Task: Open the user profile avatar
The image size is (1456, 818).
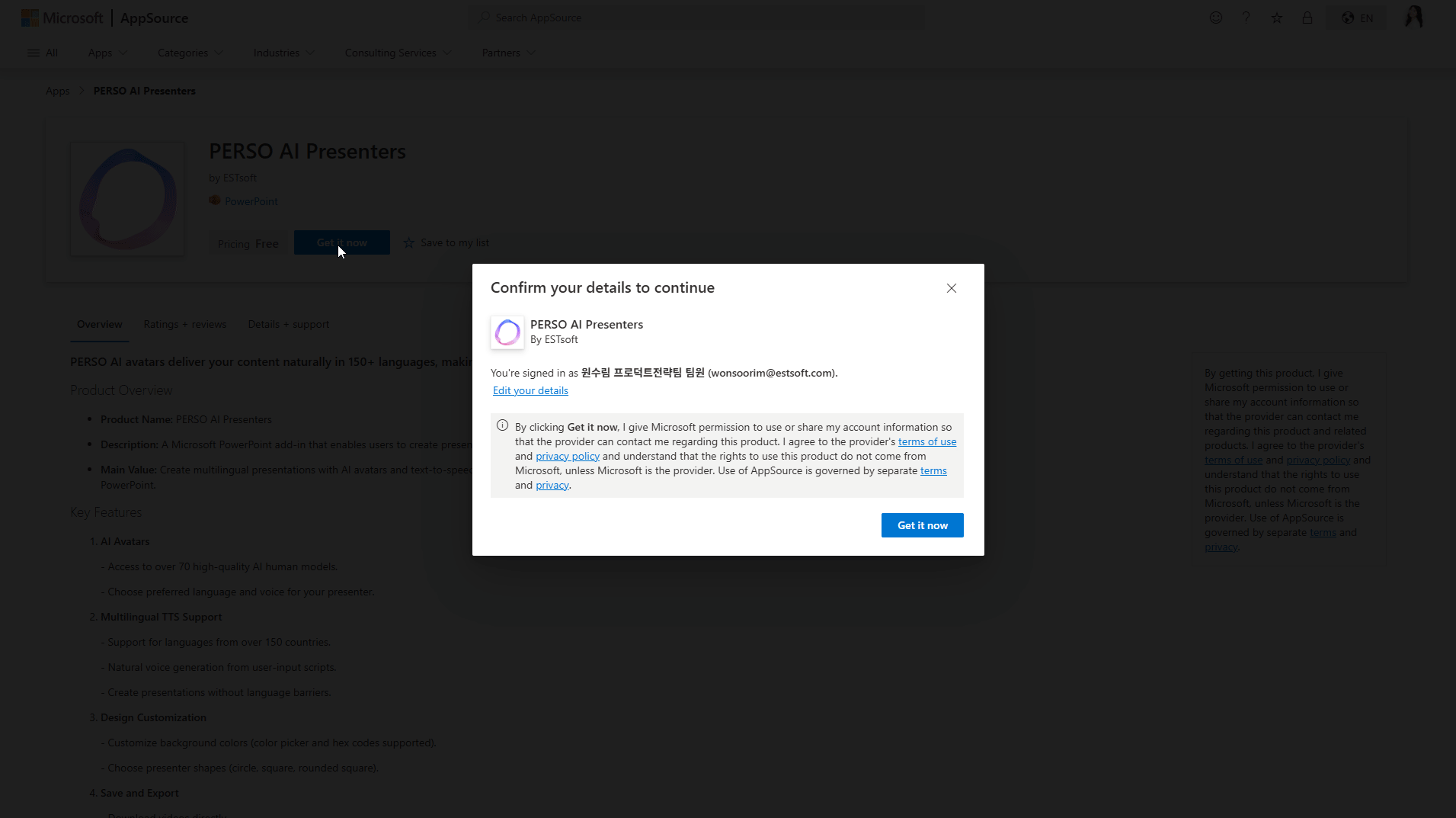Action: (x=1414, y=18)
